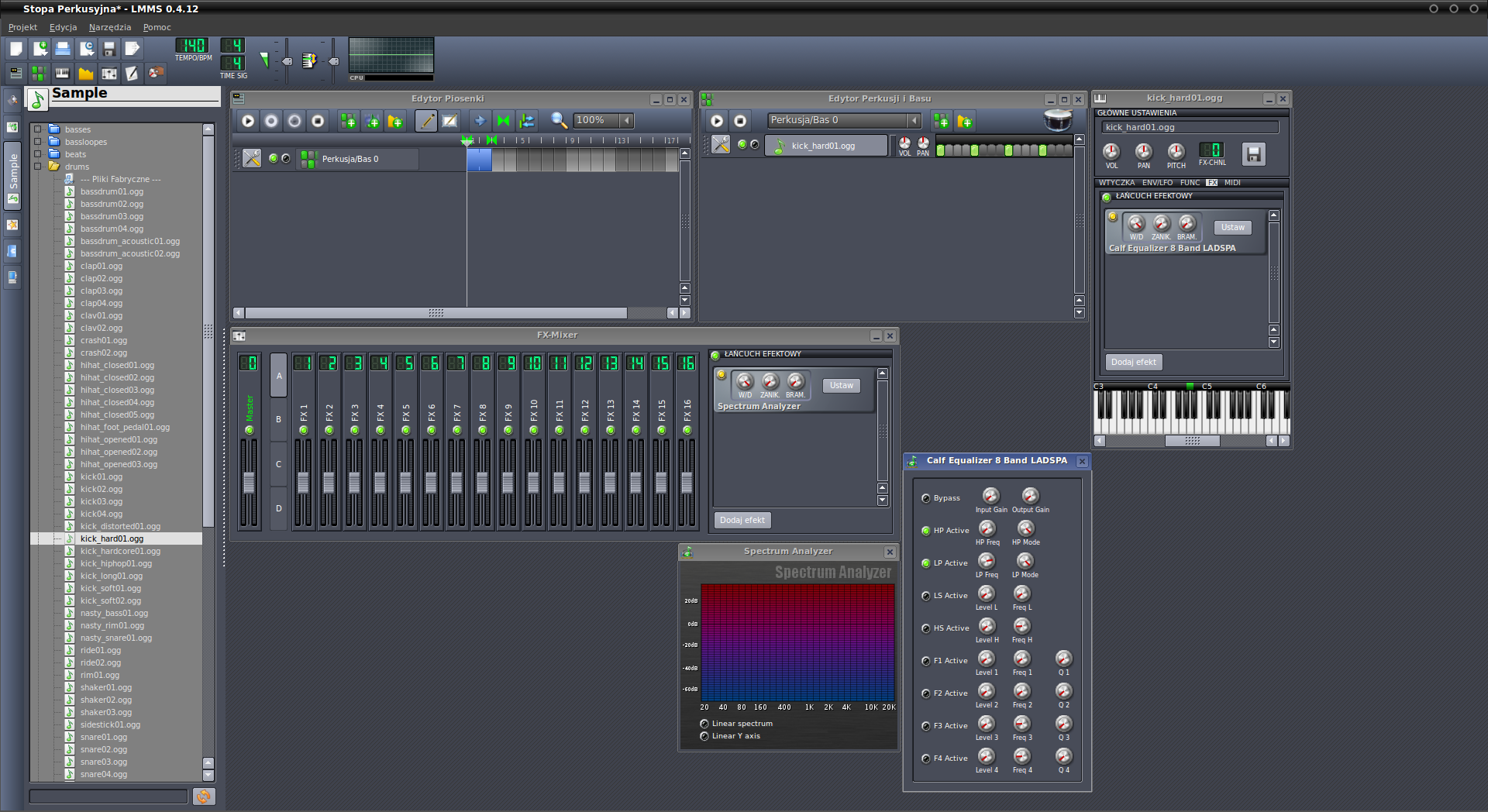1488x812 pixels.
Task: Click the magnifier zoom icon in Edytor Piosenki
Action: click(559, 120)
